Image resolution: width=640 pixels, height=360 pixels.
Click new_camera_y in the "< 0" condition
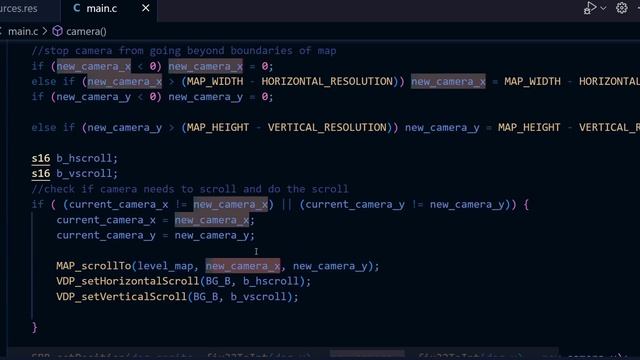tap(93, 97)
